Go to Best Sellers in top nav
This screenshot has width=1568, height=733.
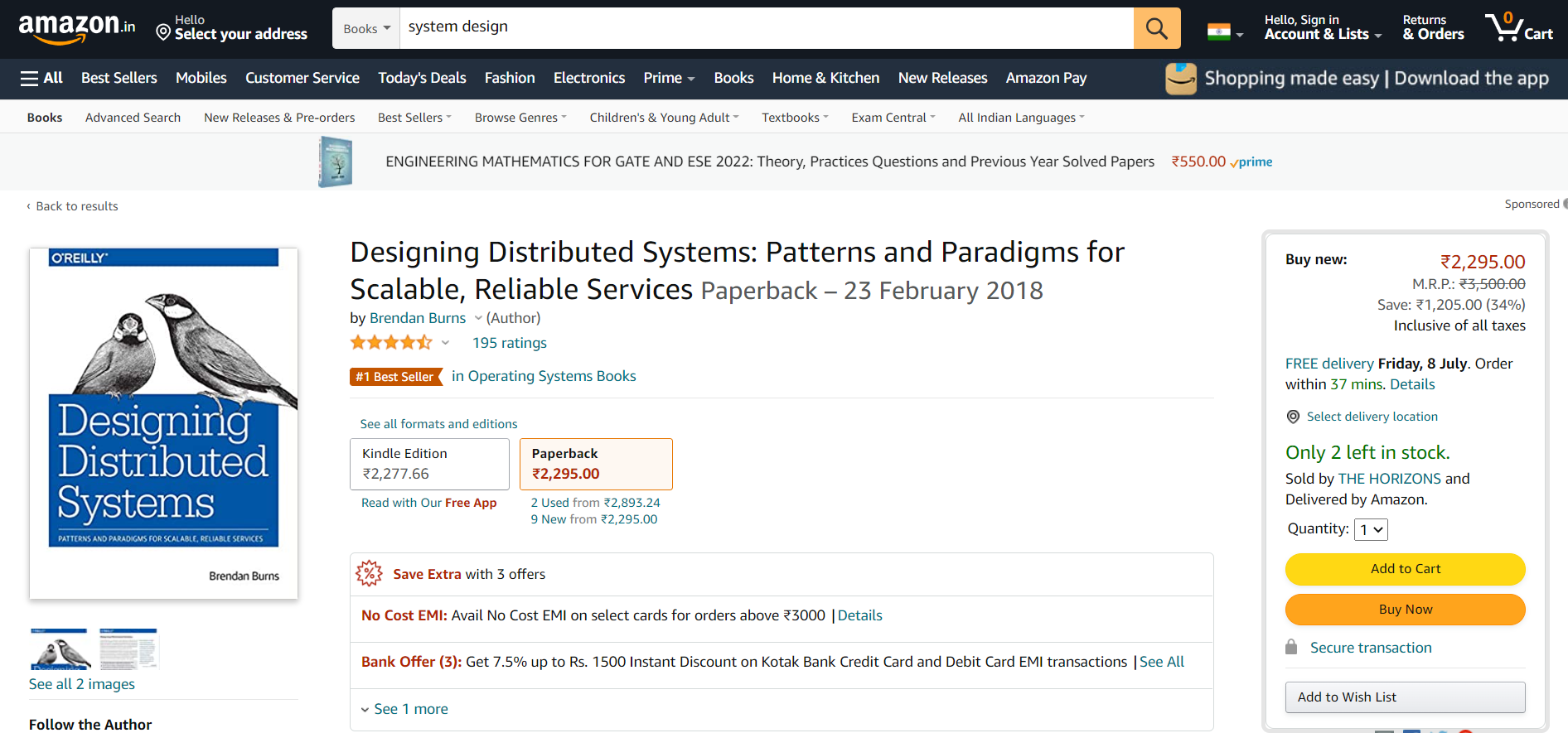pos(119,78)
